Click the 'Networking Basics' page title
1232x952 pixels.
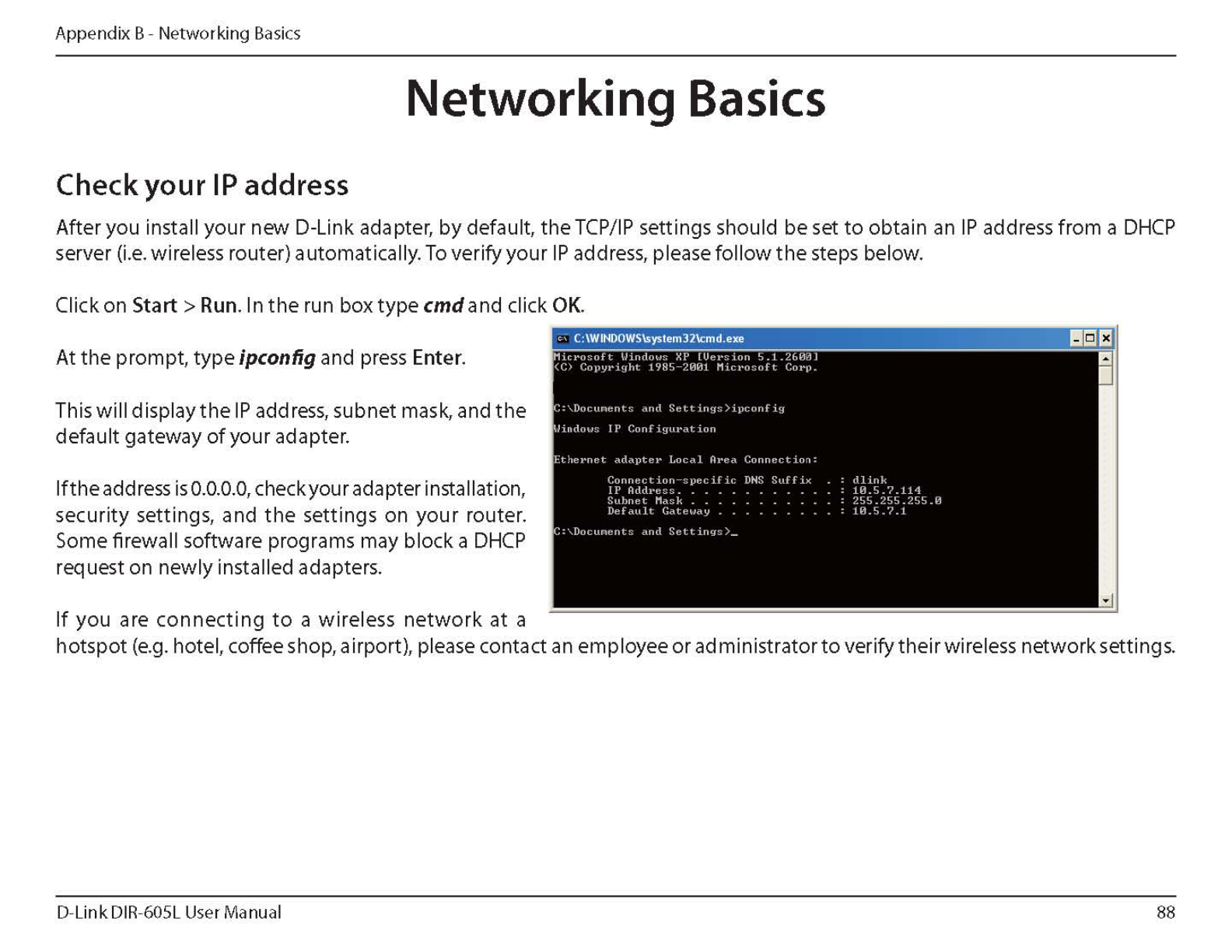615,99
